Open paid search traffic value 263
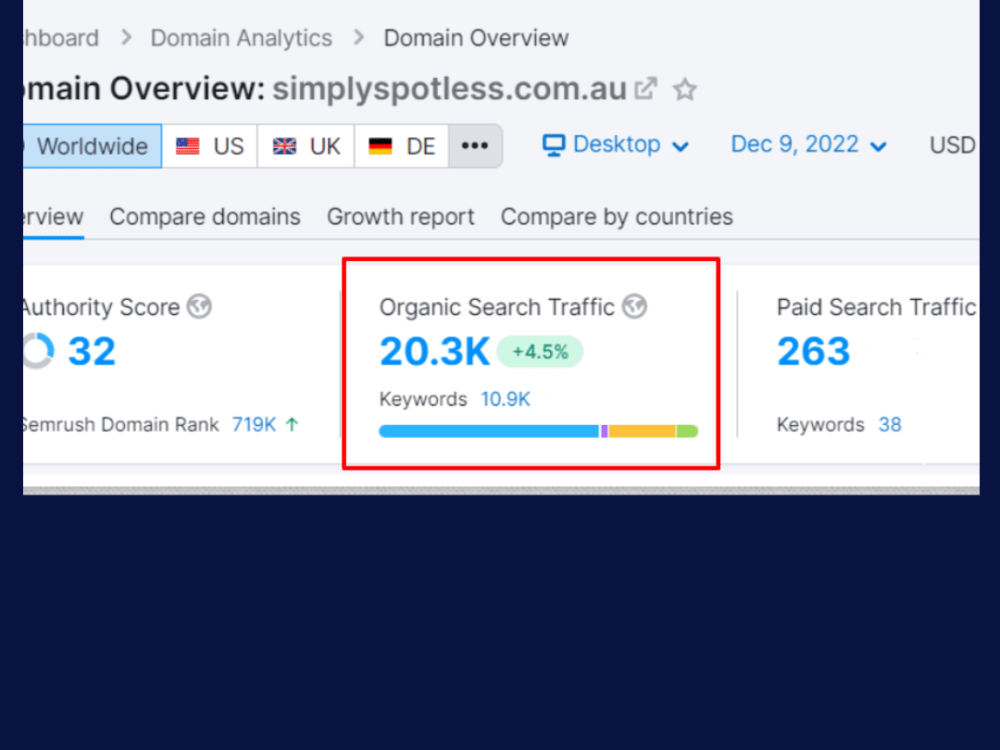Screen dimensions: 1000x750 pyautogui.click(x=814, y=351)
